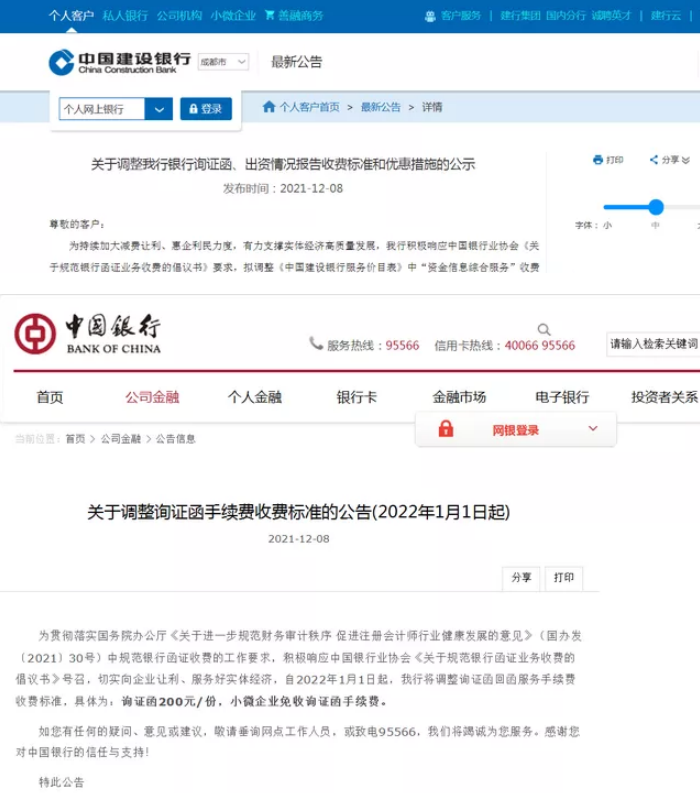Open the 投资者关系 tab
Image resolution: width=700 pixels, height=793 pixels.
tap(665, 398)
